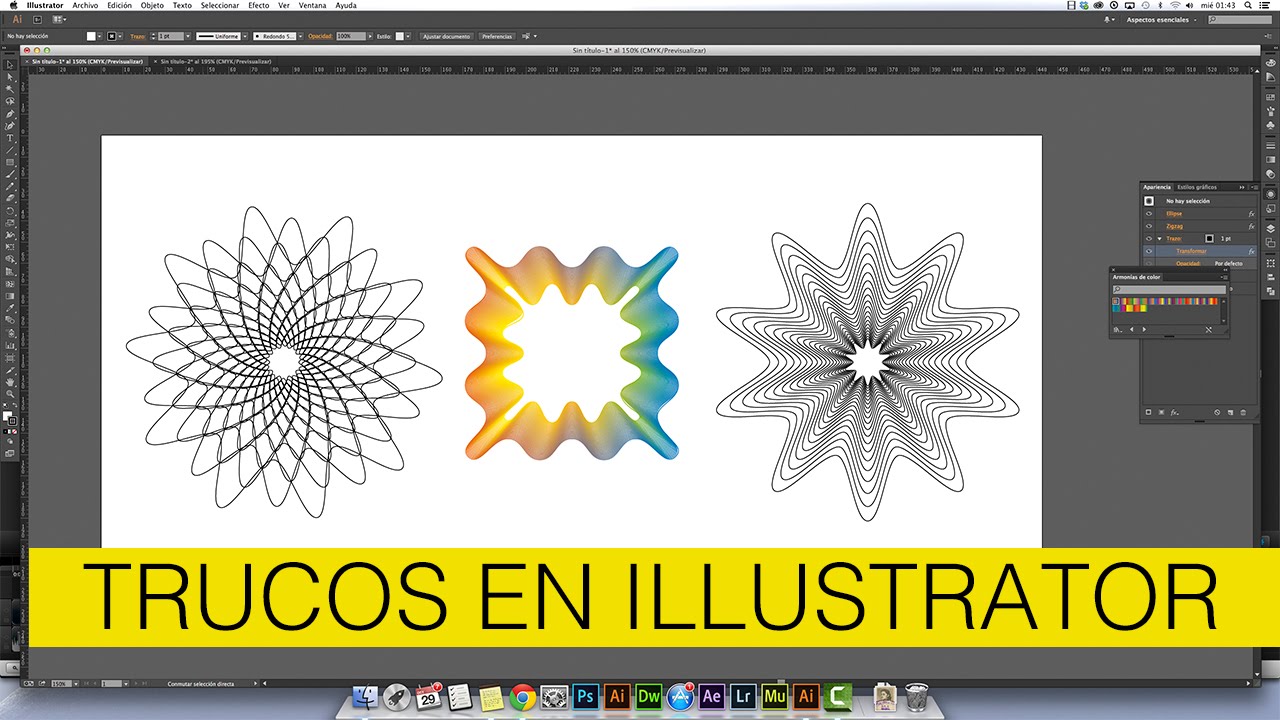Toggle visibility of Transformar effect
Image resolution: width=1280 pixels, height=720 pixels.
coord(1149,251)
